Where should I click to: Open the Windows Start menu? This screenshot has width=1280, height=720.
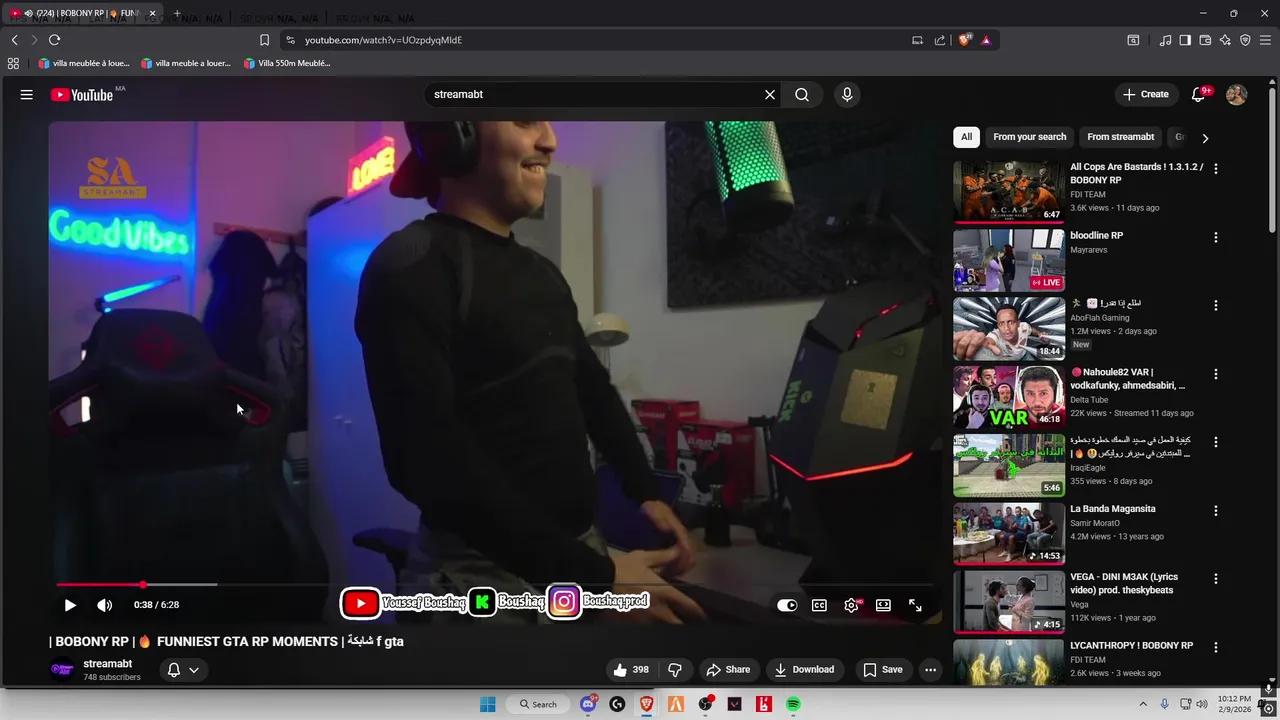click(x=488, y=704)
